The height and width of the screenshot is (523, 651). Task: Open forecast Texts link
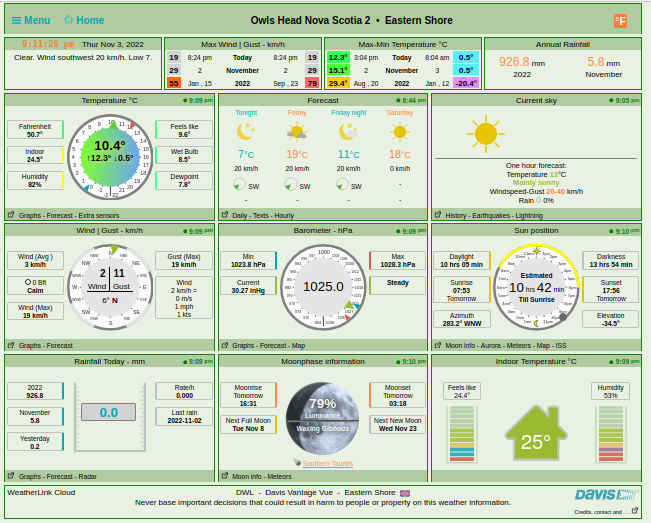pyautogui.click(x=261, y=215)
